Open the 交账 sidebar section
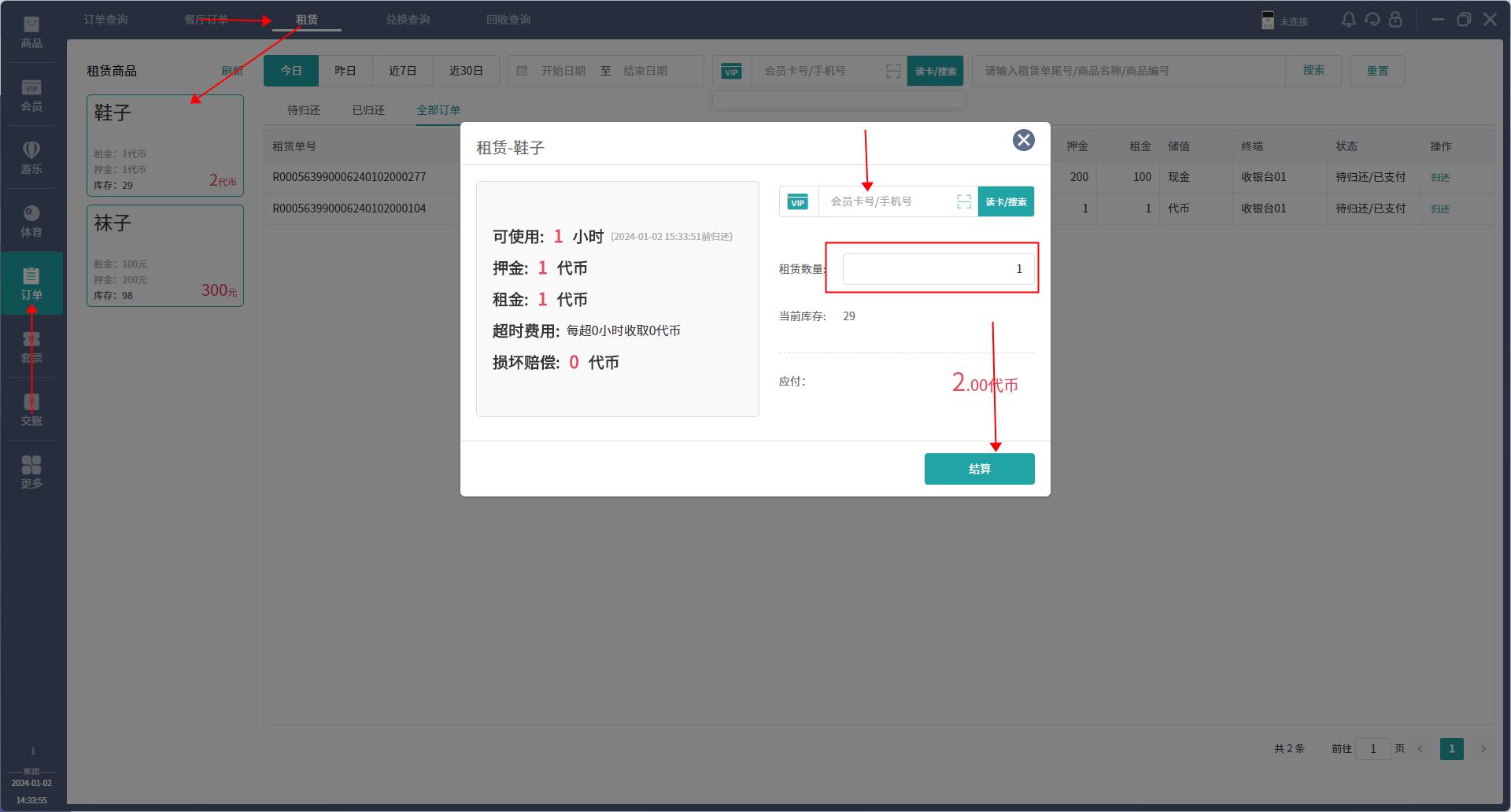The width and height of the screenshot is (1511, 812). [31, 410]
